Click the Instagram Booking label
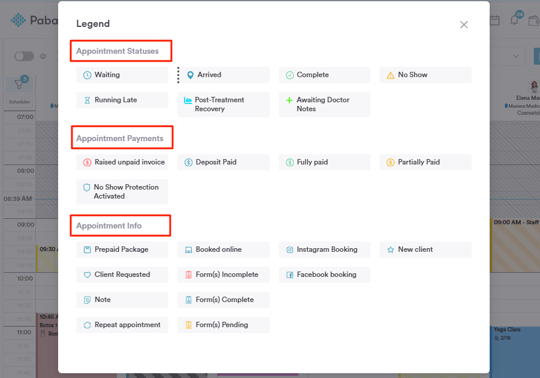The height and width of the screenshot is (378, 540). click(327, 249)
